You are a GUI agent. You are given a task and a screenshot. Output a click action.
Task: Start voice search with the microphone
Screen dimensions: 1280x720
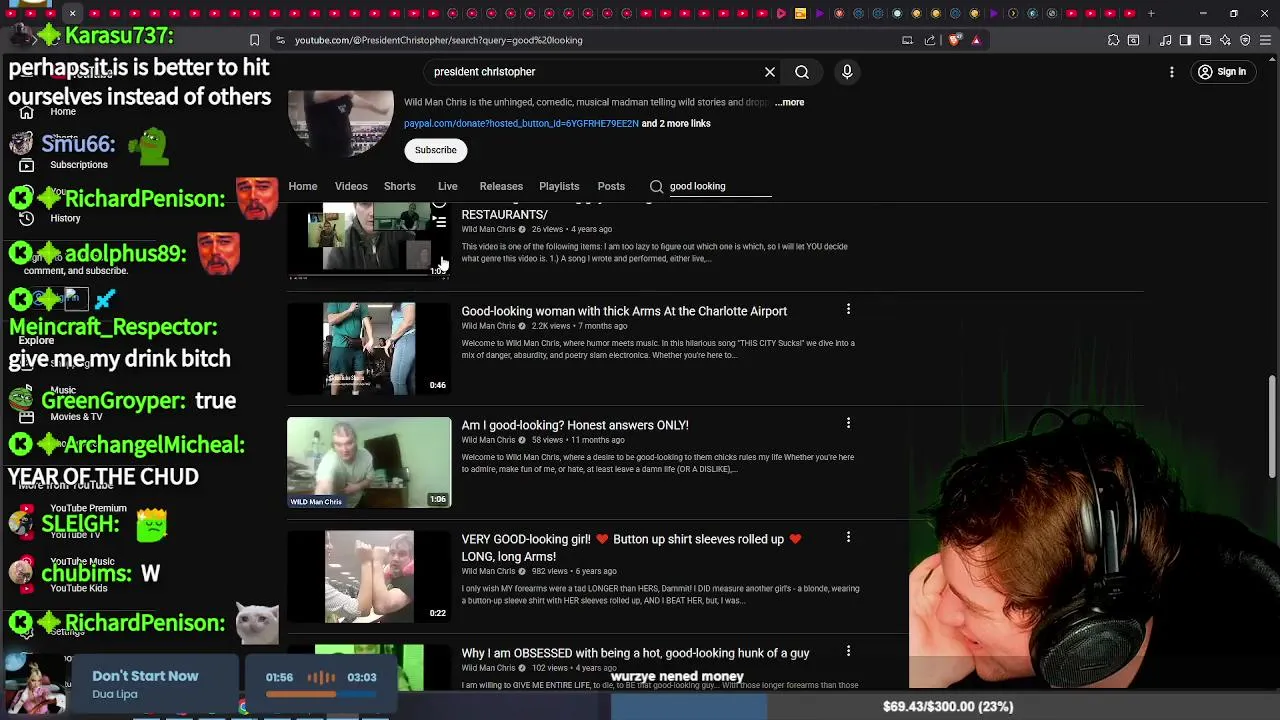pyautogui.click(x=847, y=72)
